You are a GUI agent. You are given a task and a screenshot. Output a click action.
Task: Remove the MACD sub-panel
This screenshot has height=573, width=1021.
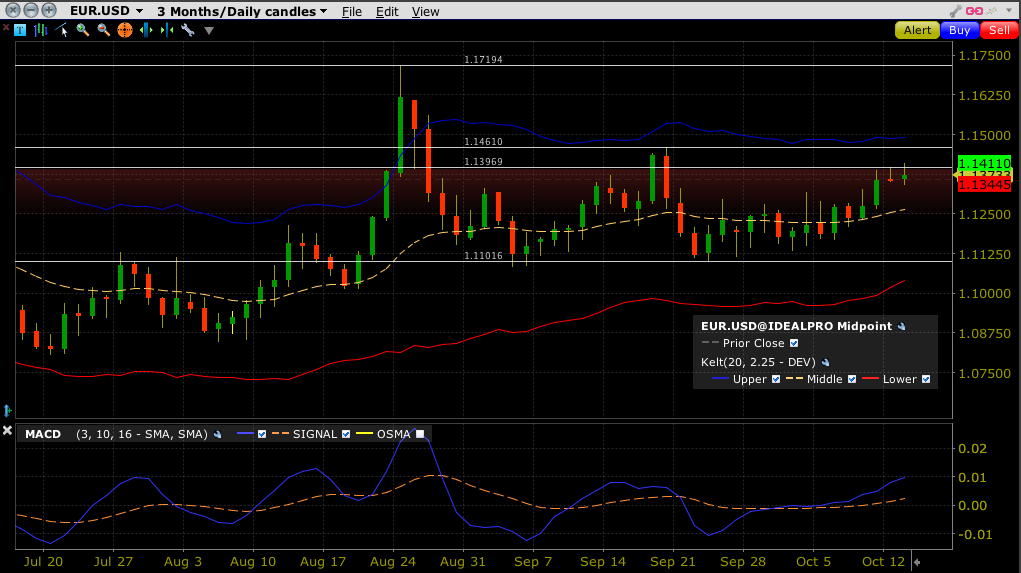[x=7, y=430]
